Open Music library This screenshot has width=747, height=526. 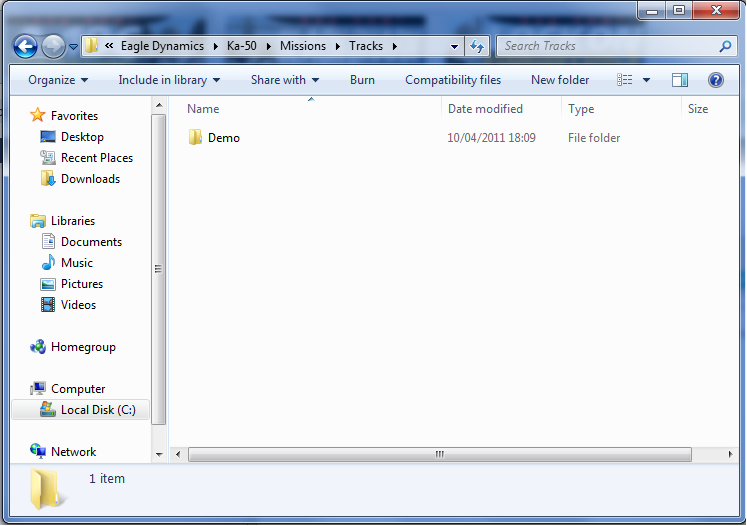(77, 263)
